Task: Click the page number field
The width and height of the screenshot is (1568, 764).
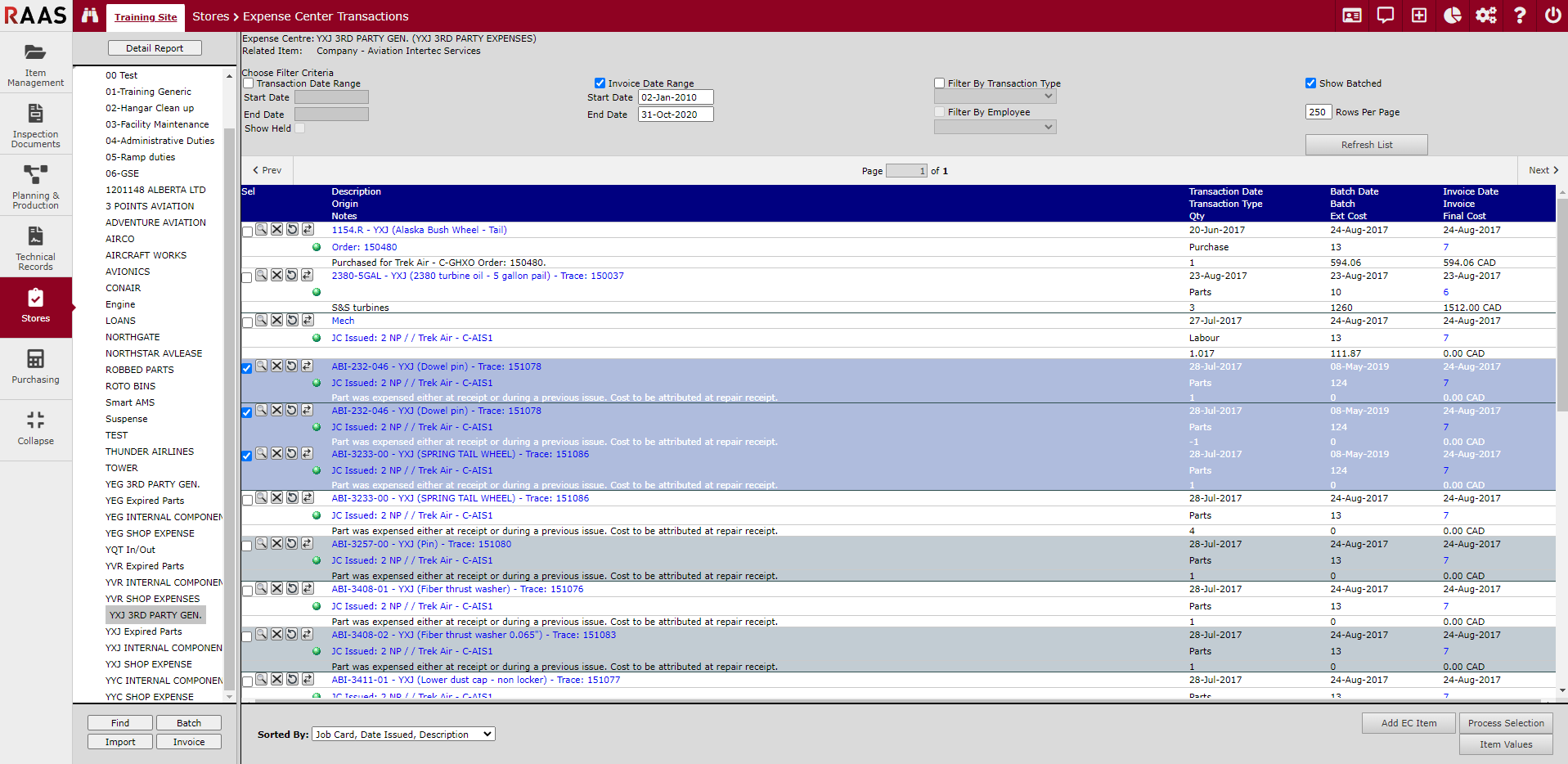Action: click(x=906, y=171)
